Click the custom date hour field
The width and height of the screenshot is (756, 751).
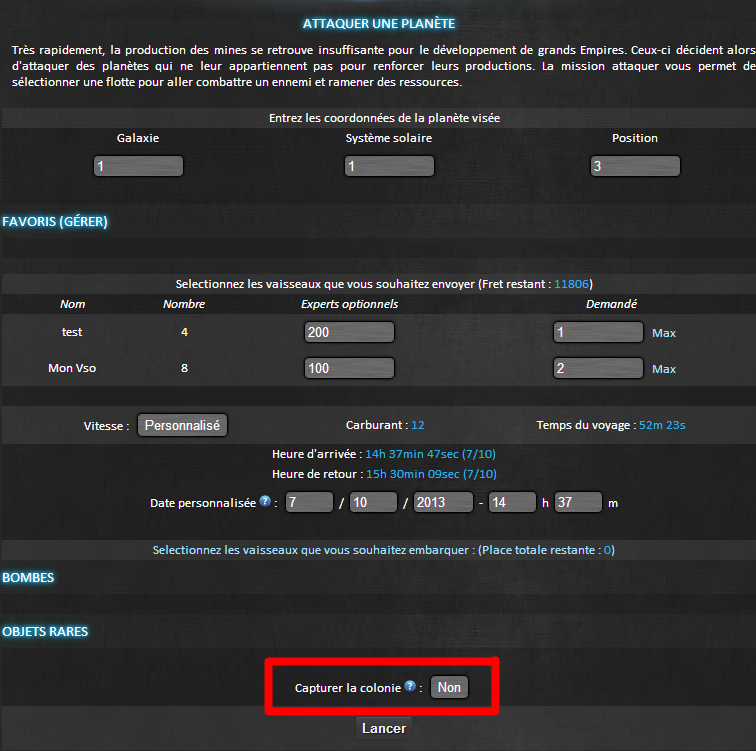pos(512,502)
